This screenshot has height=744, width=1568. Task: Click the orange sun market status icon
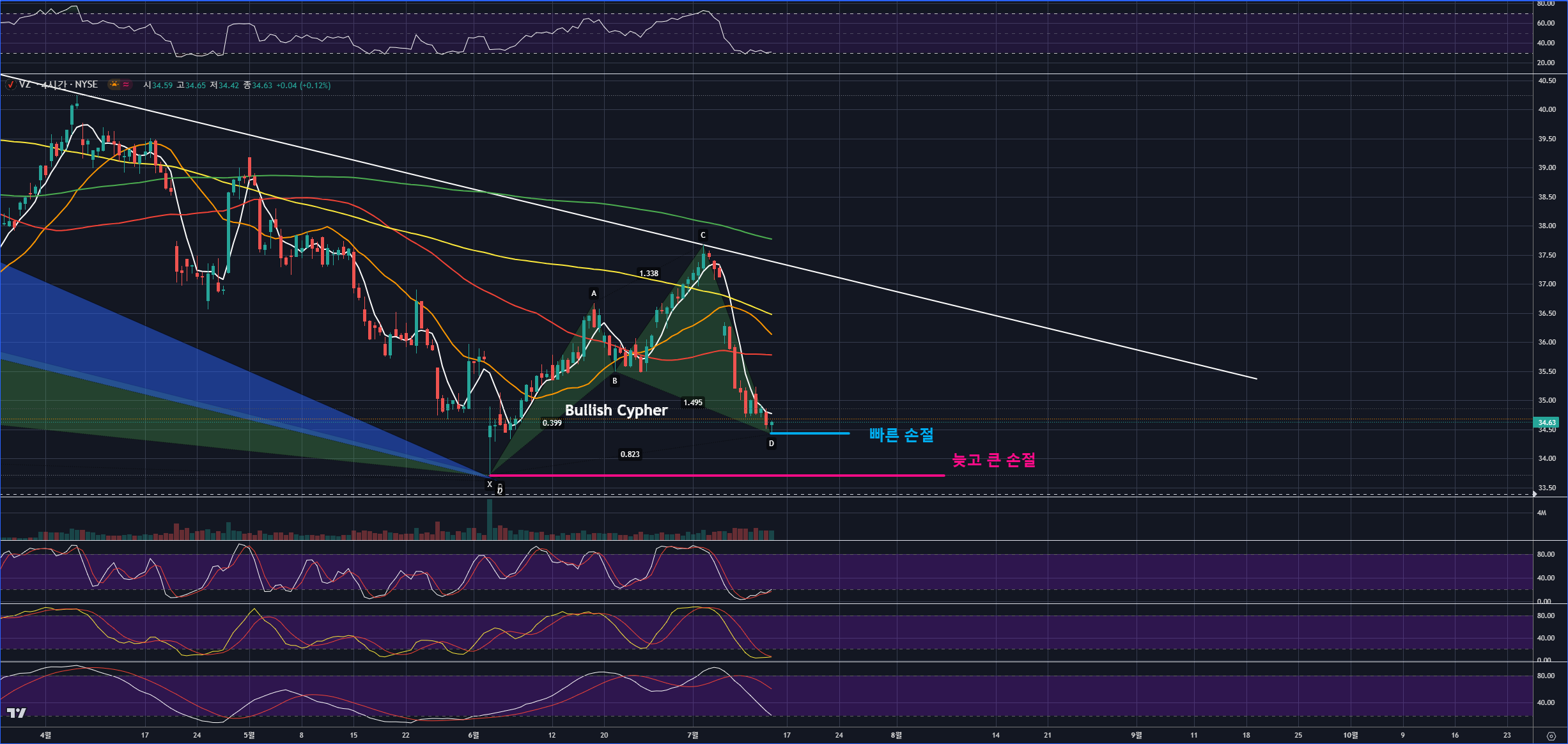point(114,84)
